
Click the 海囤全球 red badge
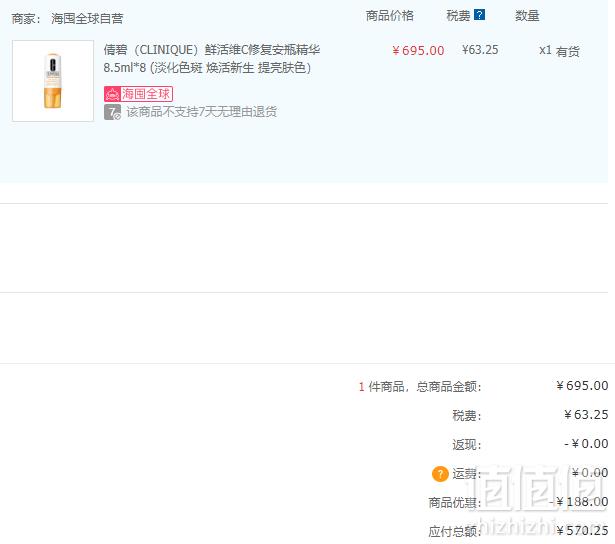pyautogui.click(x=138, y=94)
